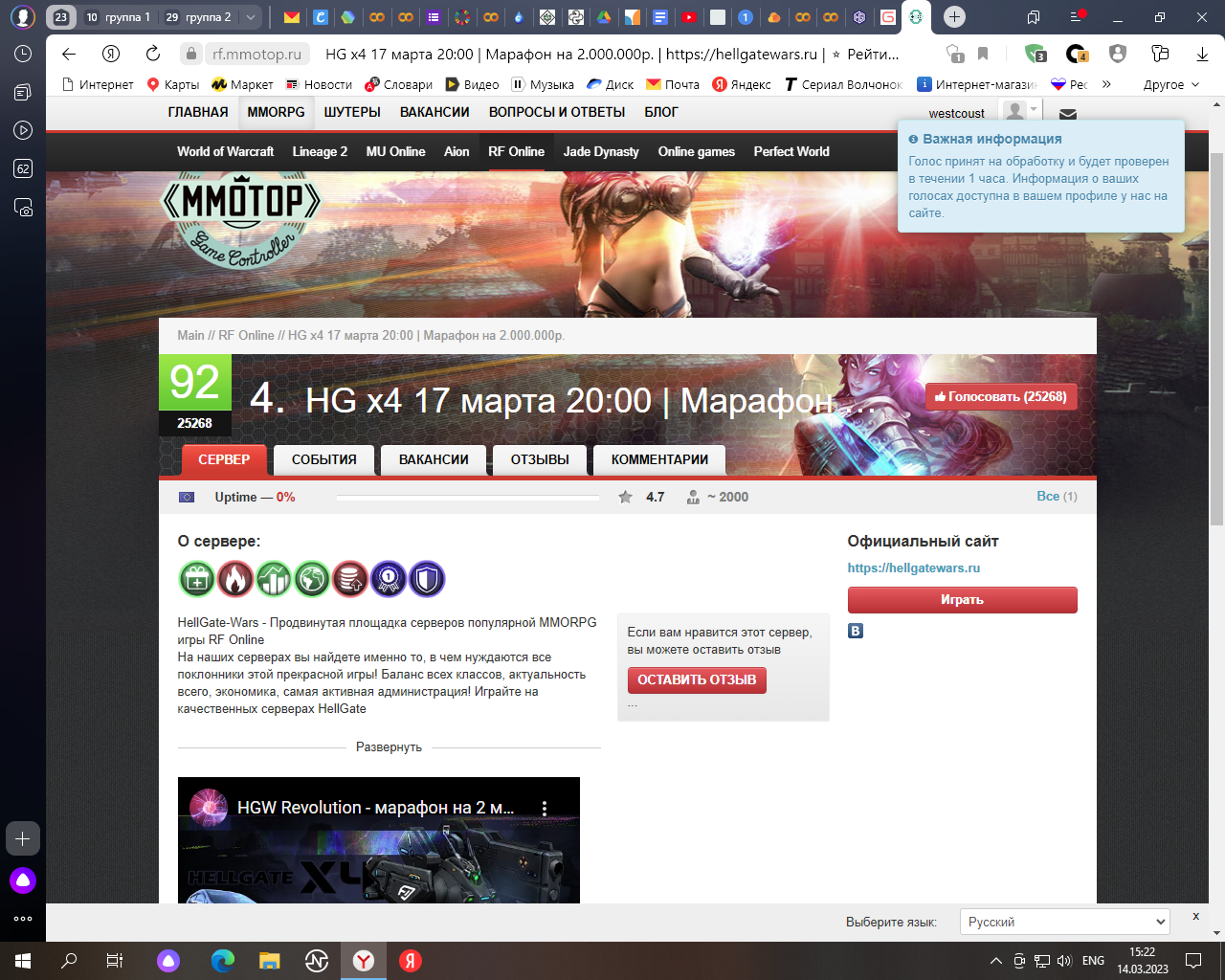Show more bookmarks with the double chevron

pyautogui.click(x=1106, y=84)
